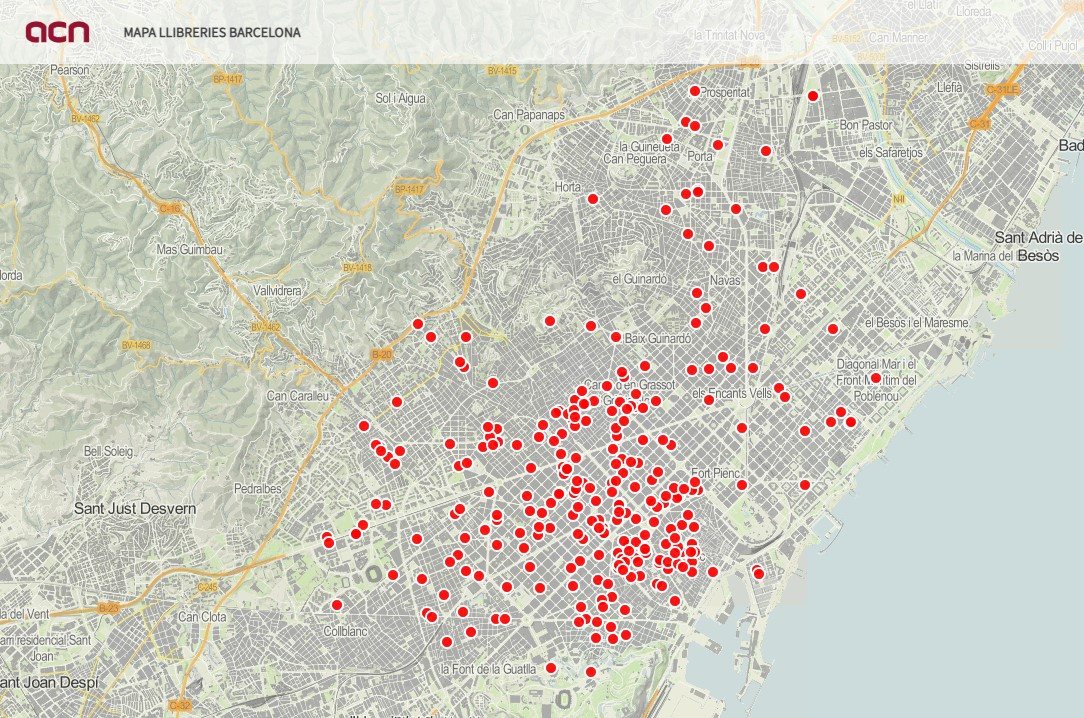Click the C-32 road shield
This screenshot has width=1084, height=718.
pos(180,705)
